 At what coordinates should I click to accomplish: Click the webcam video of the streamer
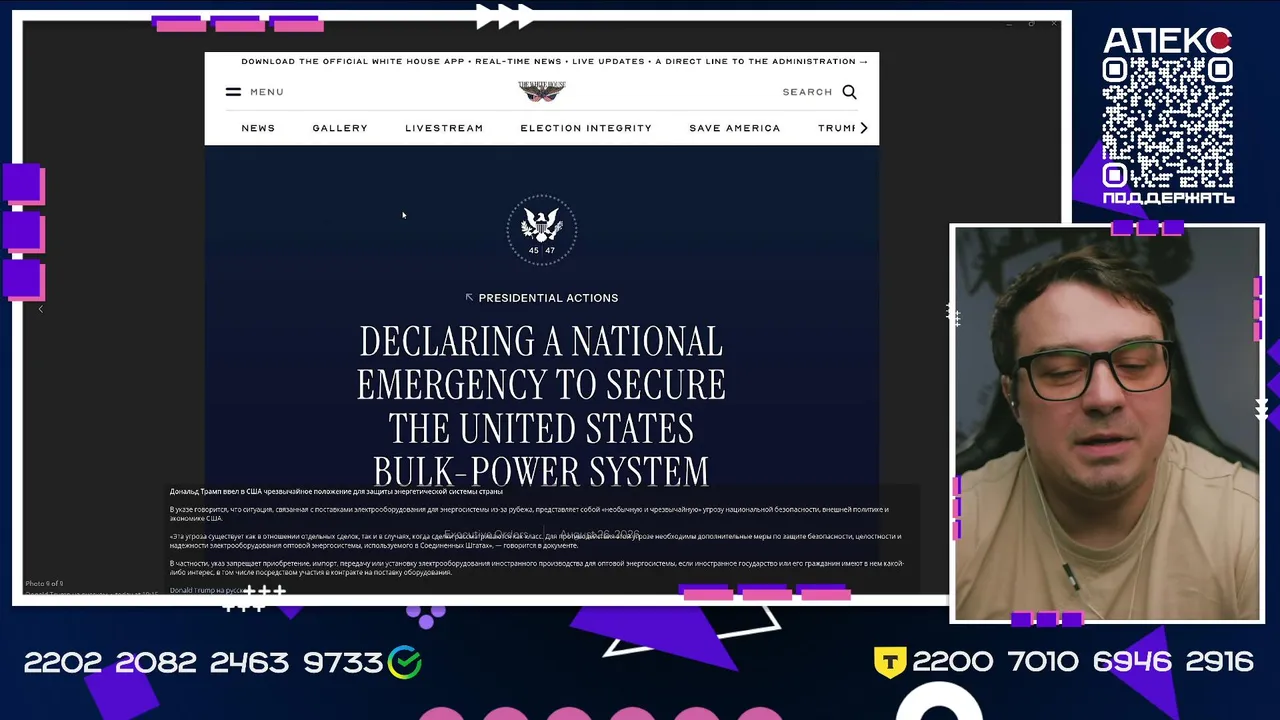pos(1107,424)
